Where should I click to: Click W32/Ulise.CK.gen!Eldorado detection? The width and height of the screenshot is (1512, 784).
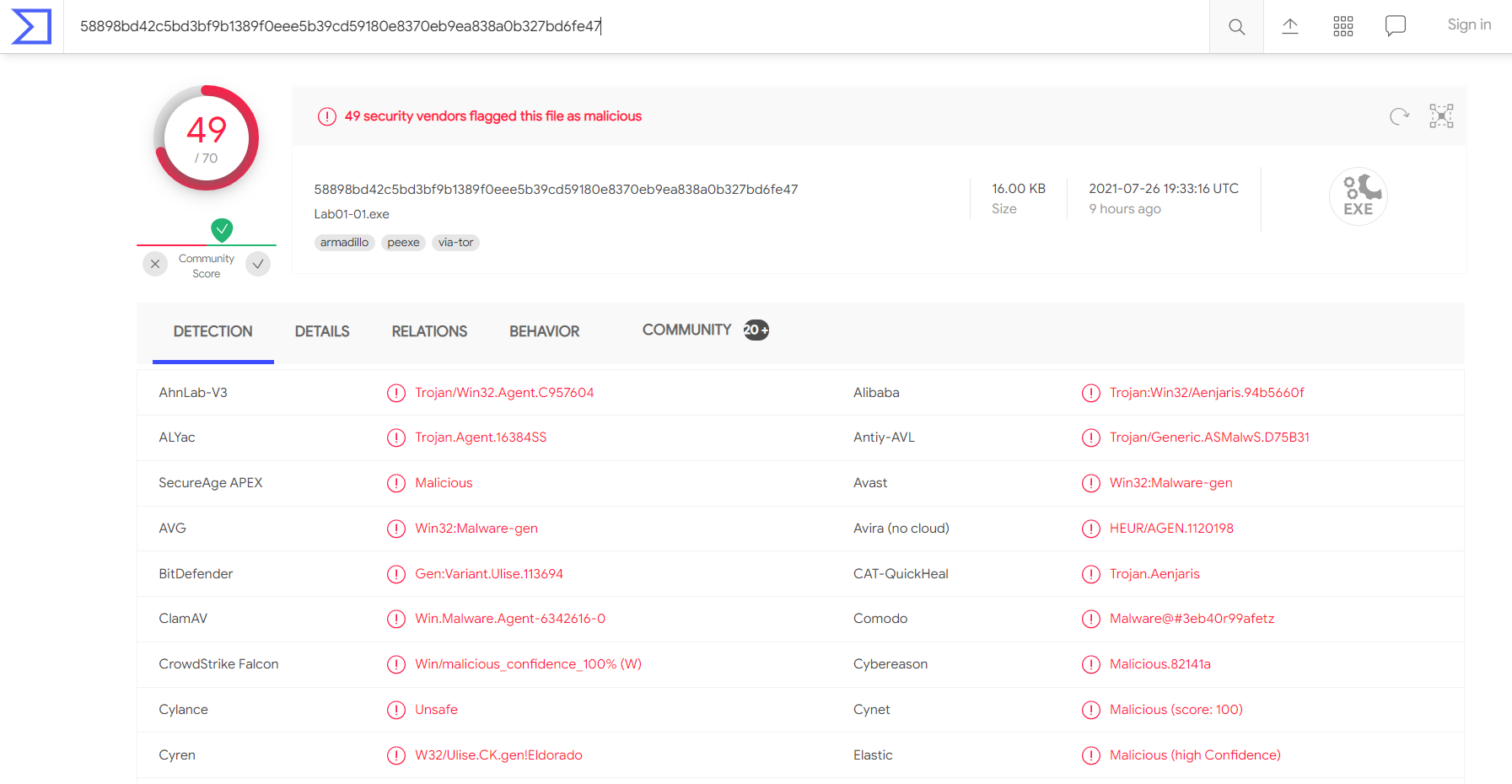[498, 755]
